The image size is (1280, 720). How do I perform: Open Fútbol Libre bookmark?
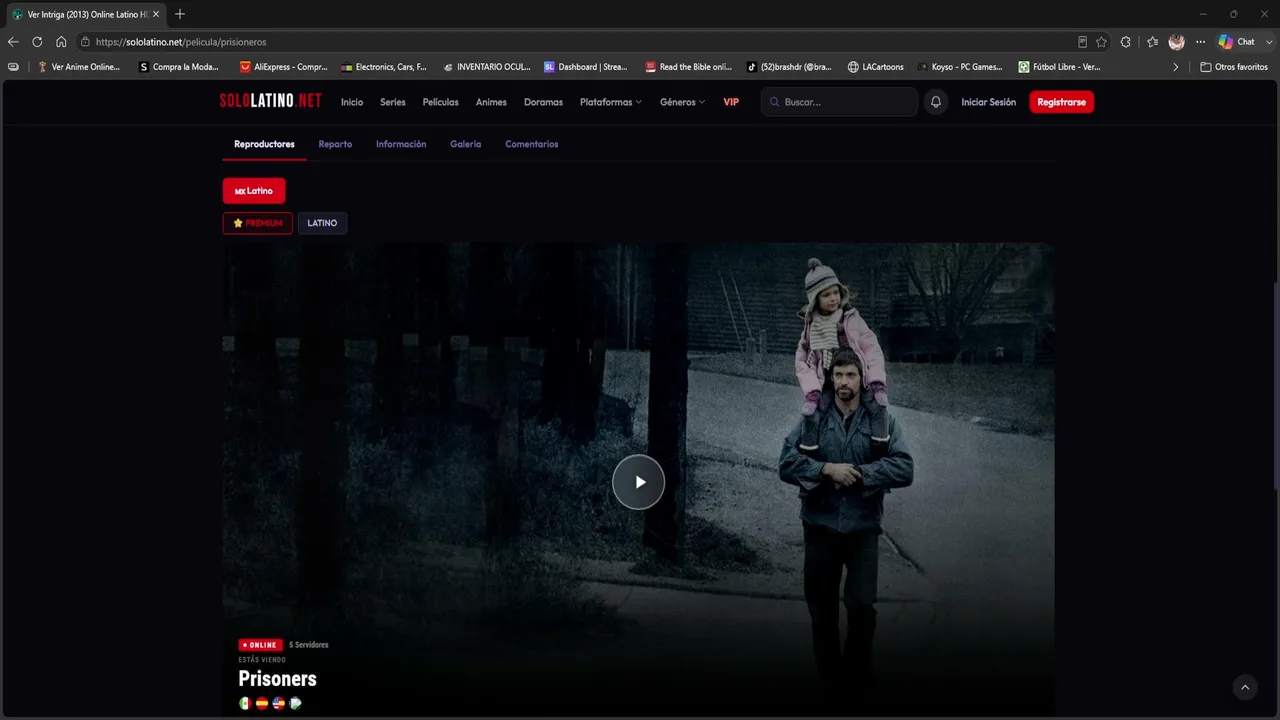tap(1060, 67)
